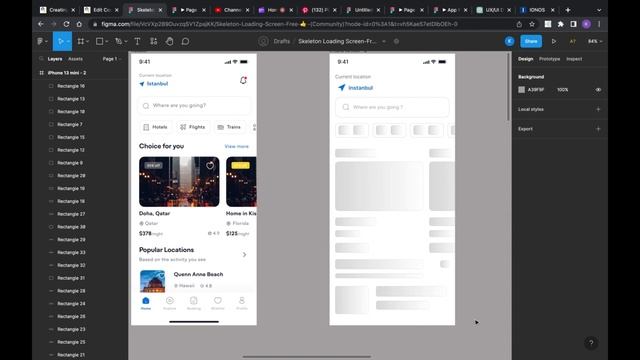Select the Rectangle 16 layer
The height and width of the screenshot is (360, 640).
71,86
